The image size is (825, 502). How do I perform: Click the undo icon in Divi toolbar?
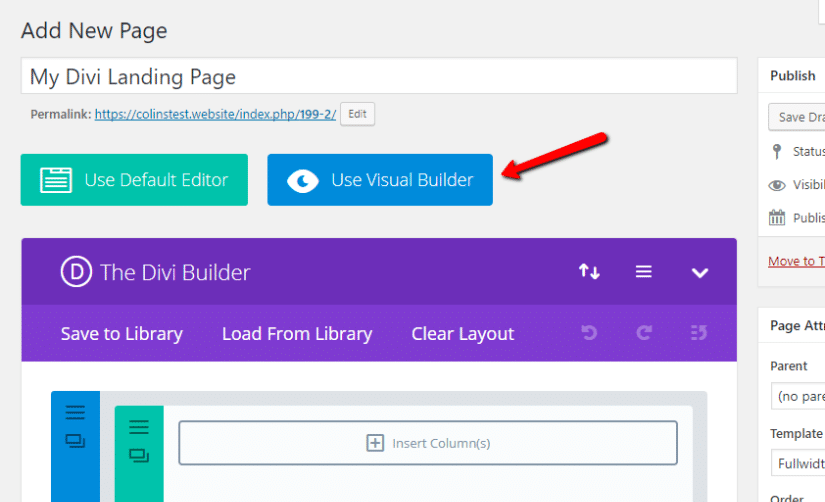589,333
